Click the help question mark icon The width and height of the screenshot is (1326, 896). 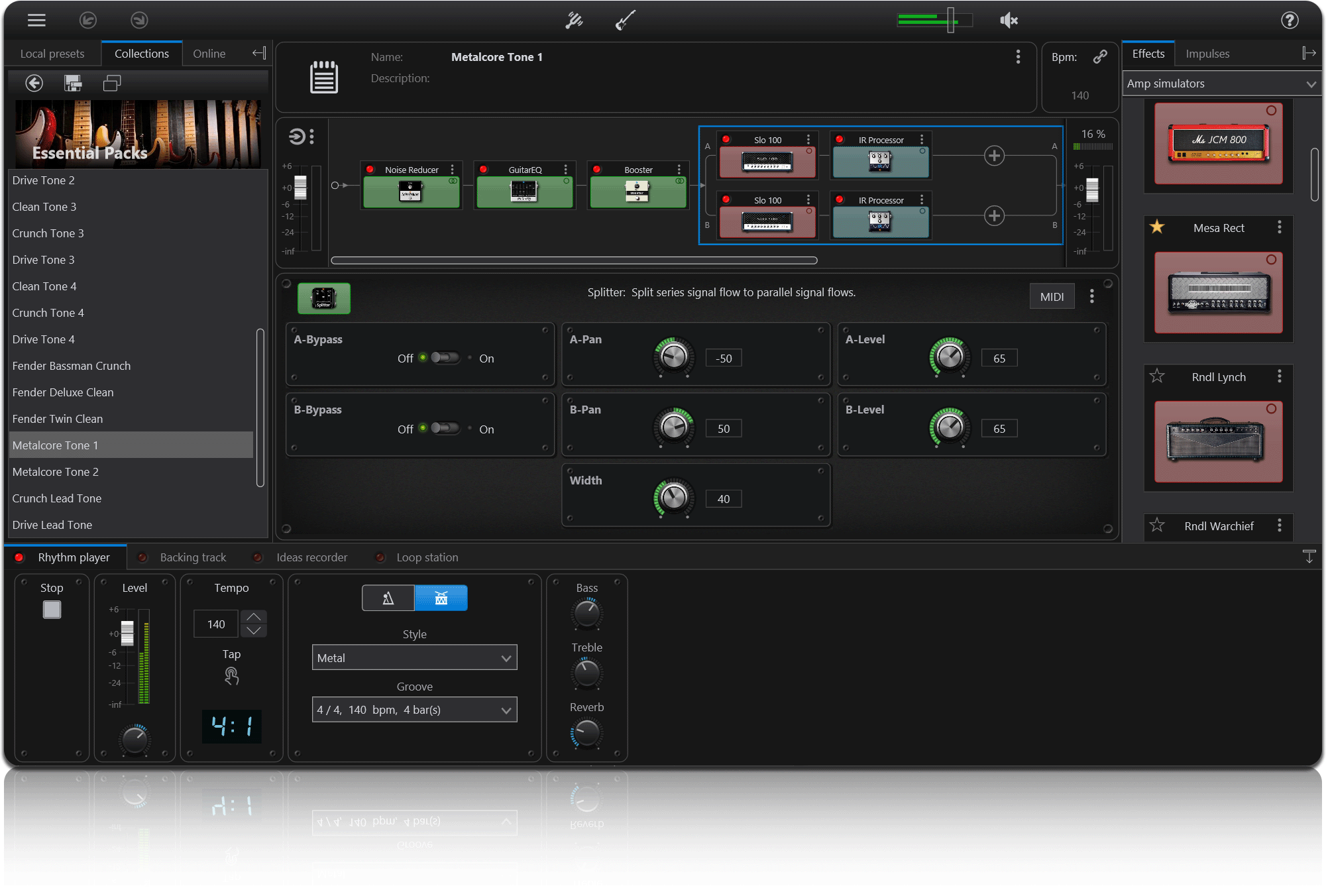(1289, 21)
